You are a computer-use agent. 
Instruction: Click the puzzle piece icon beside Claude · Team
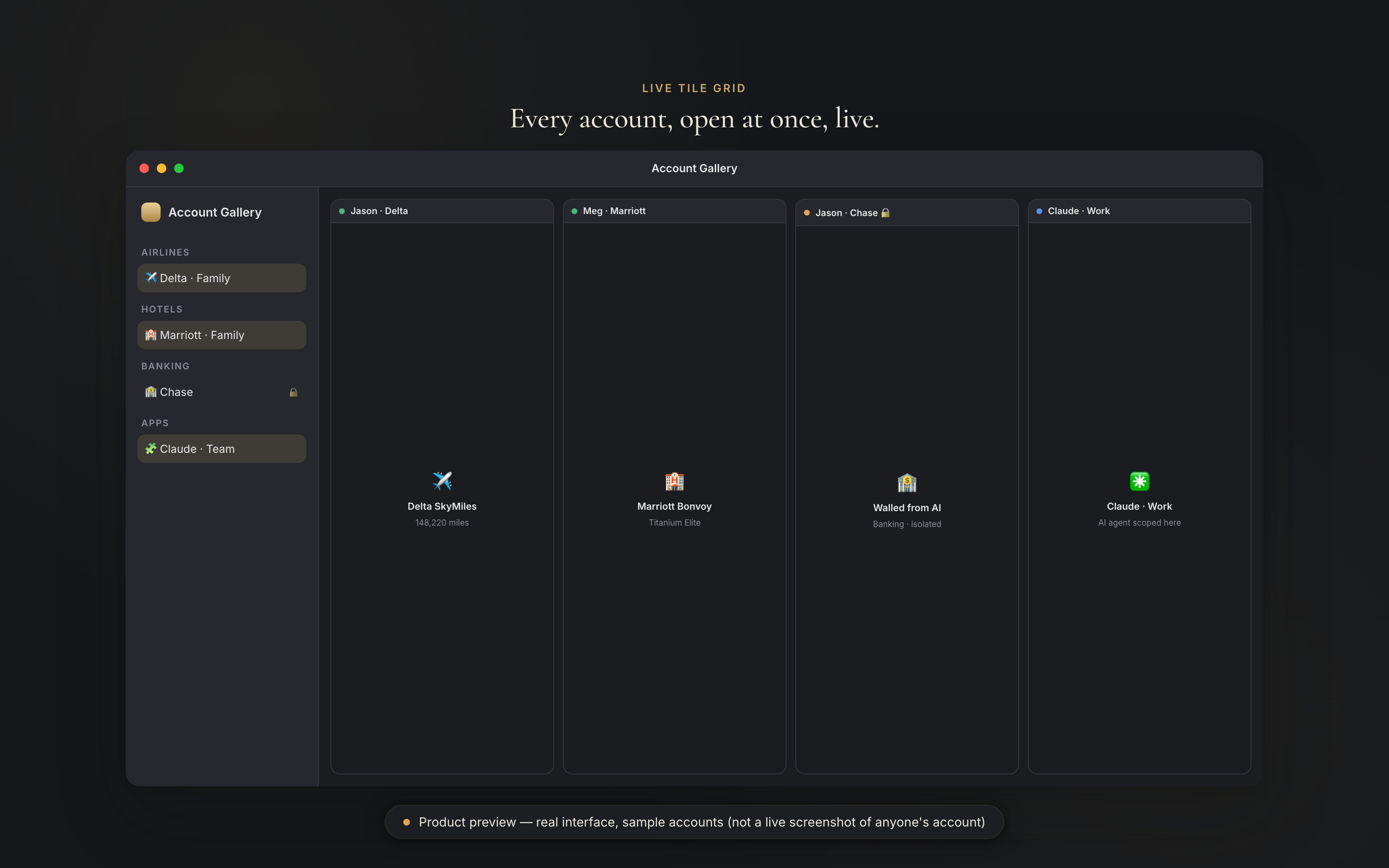pos(151,448)
